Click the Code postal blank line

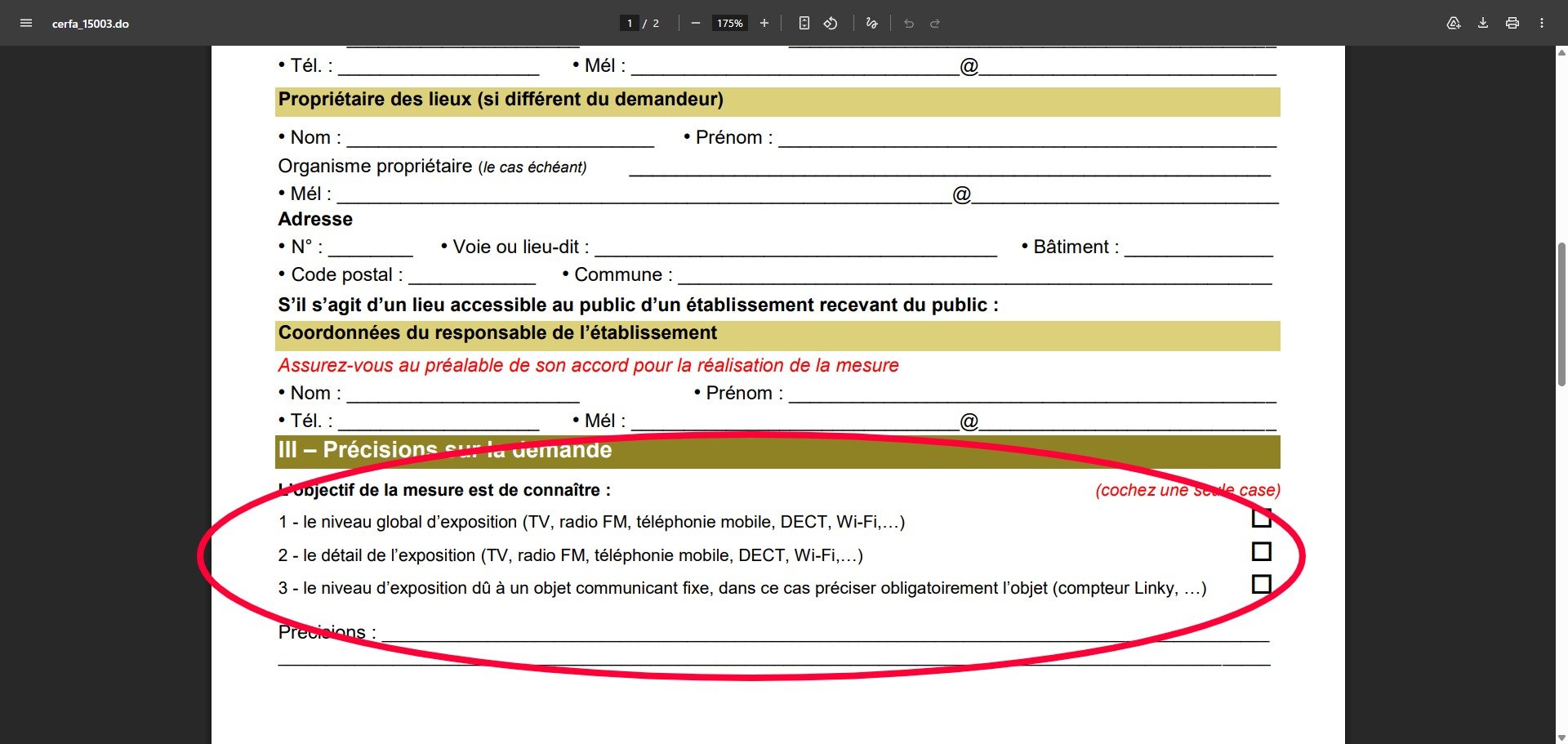(x=472, y=276)
